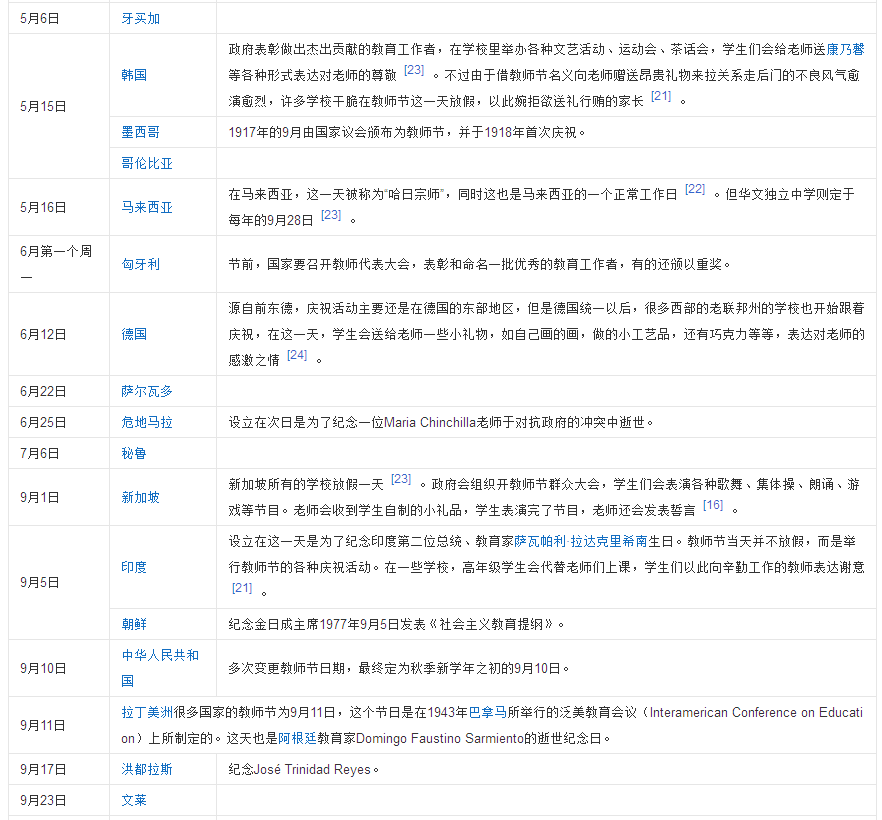
Task: Open the 德国 (Germany) link
Action: 133,334
